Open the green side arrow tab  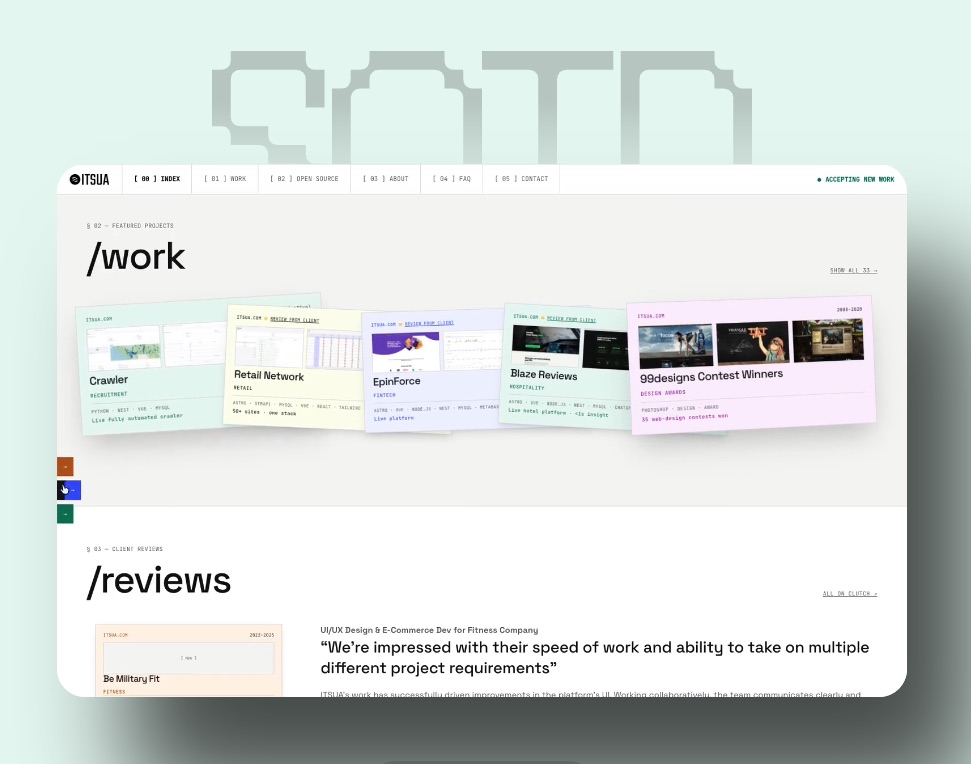click(65, 514)
